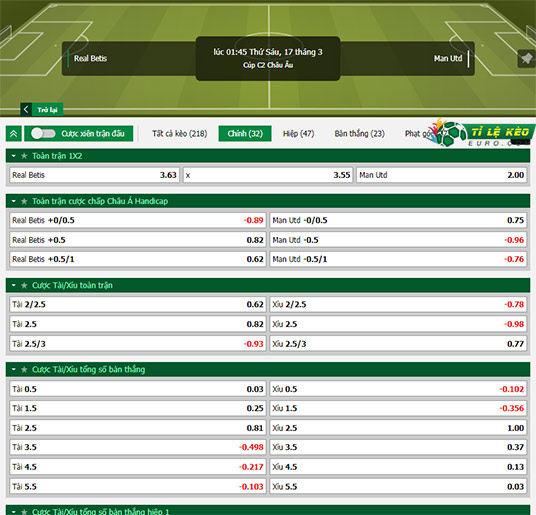Select Xỉu 2/2.5 at -0.78
536x515 pixels.
click(x=398, y=304)
